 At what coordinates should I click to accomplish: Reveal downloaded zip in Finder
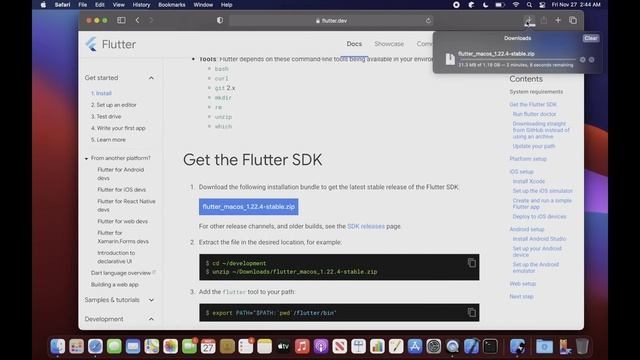[x=591, y=60]
